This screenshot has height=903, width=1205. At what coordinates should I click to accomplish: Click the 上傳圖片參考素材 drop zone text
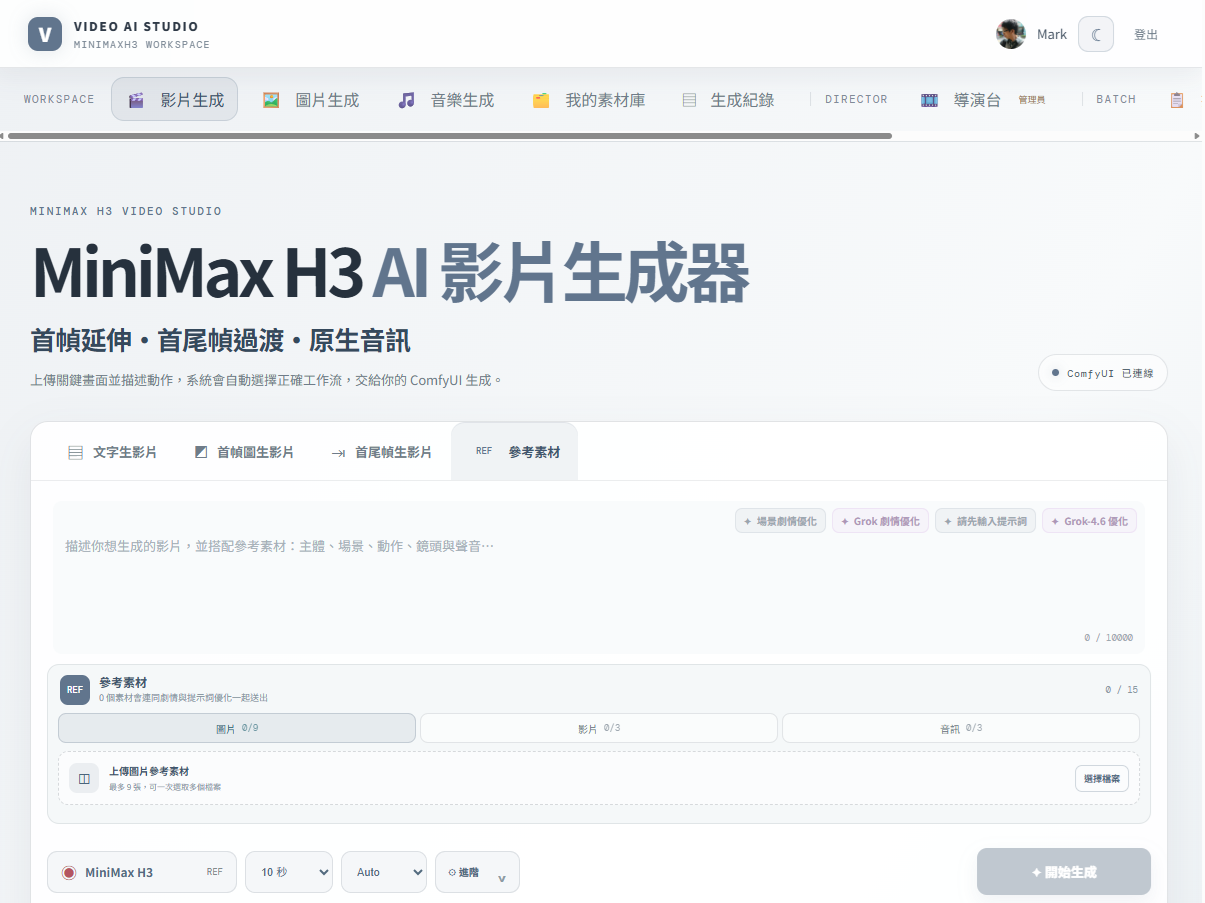point(149,771)
